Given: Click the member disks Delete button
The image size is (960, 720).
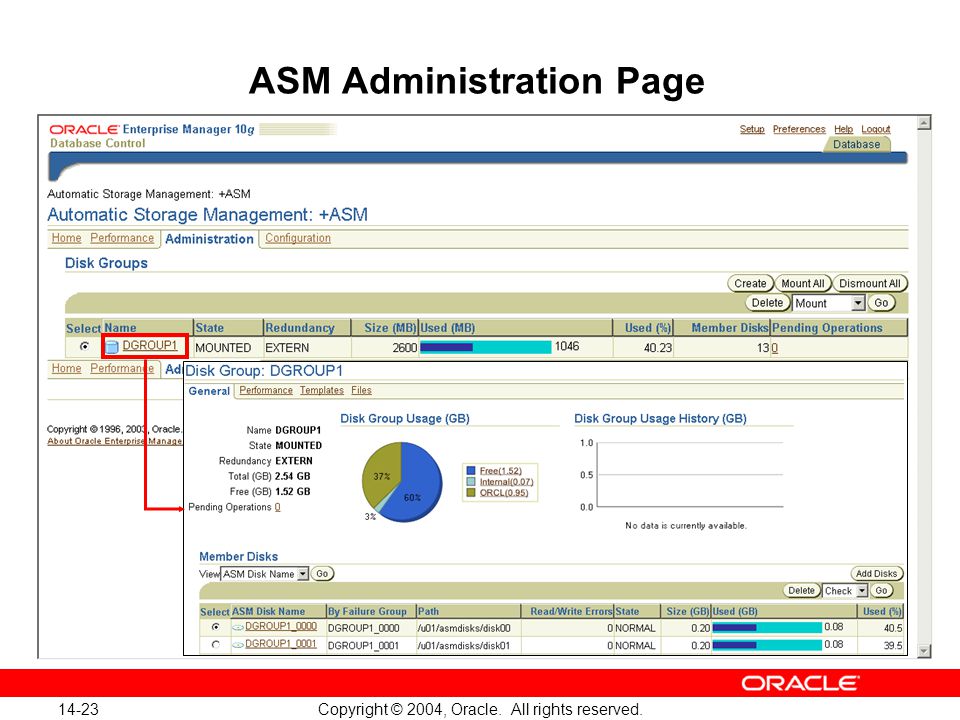Looking at the screenshot, I should point(801,590).
